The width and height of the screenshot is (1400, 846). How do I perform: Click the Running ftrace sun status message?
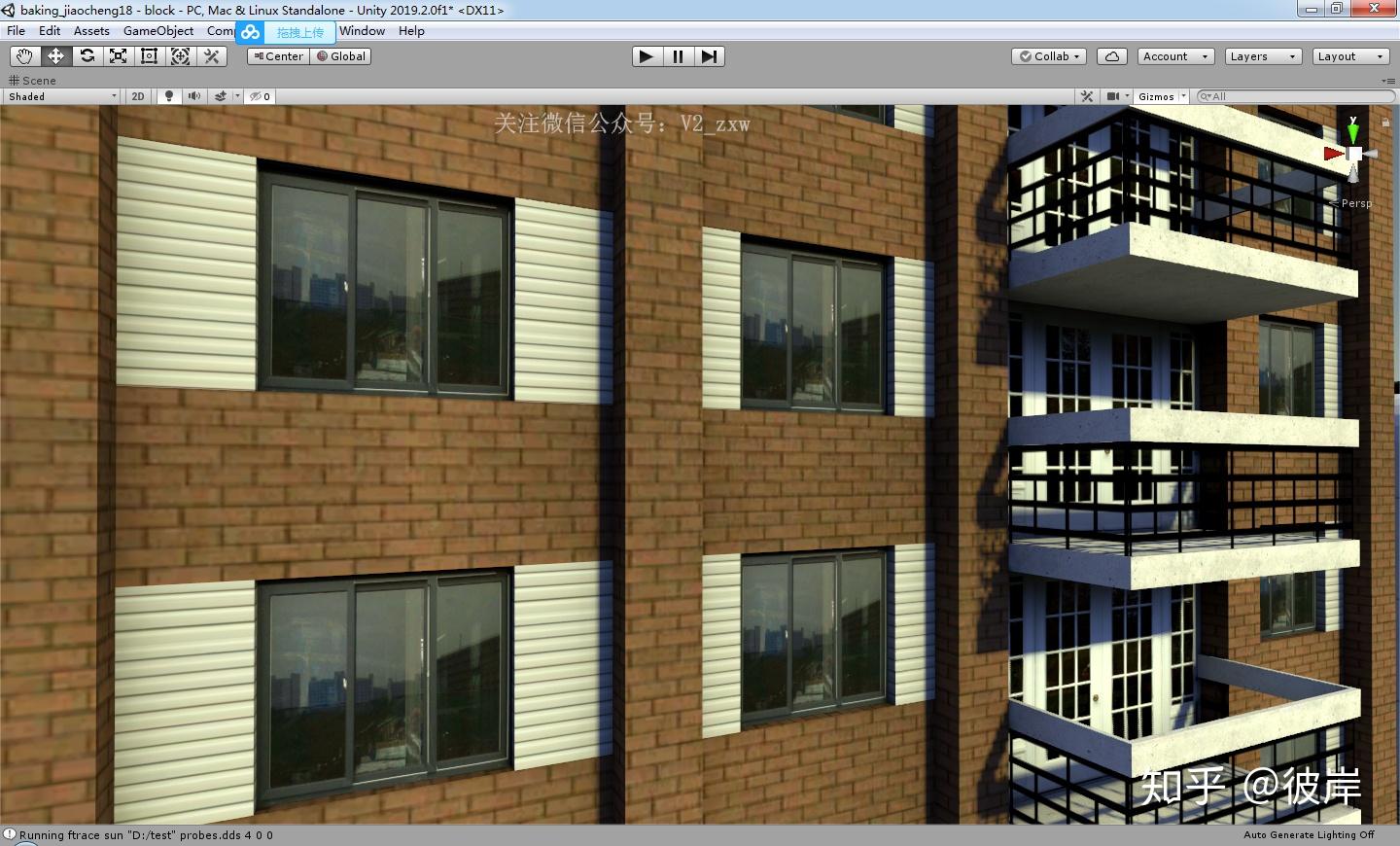click(146, 834)
